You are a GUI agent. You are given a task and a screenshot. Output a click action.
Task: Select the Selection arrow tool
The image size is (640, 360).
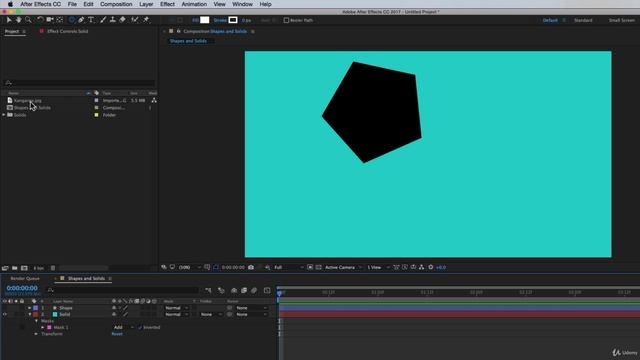(9, 20)
